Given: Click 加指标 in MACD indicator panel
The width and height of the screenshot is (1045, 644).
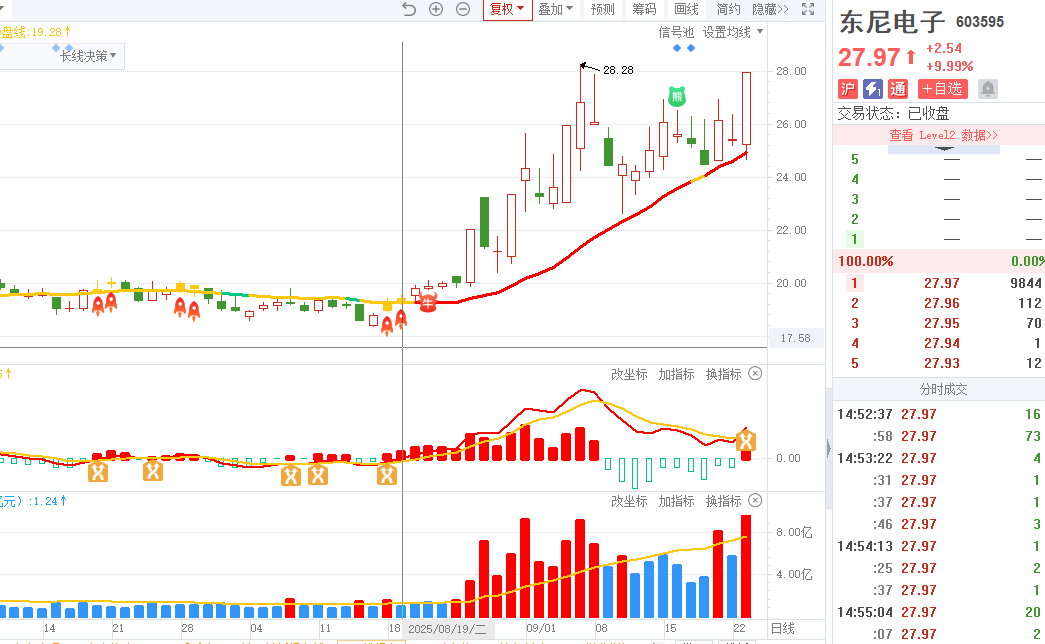Looking at the screenshot, I should pos(676,374).
